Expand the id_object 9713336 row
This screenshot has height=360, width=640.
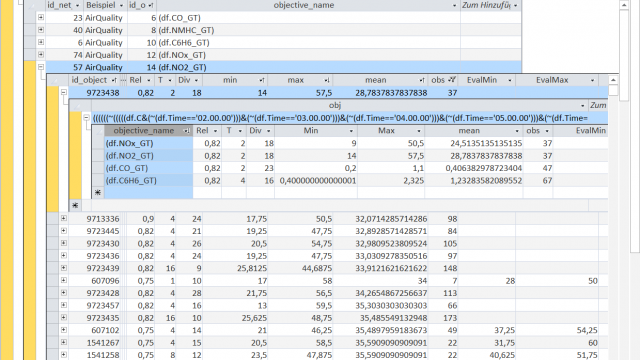tap(64, 218)
